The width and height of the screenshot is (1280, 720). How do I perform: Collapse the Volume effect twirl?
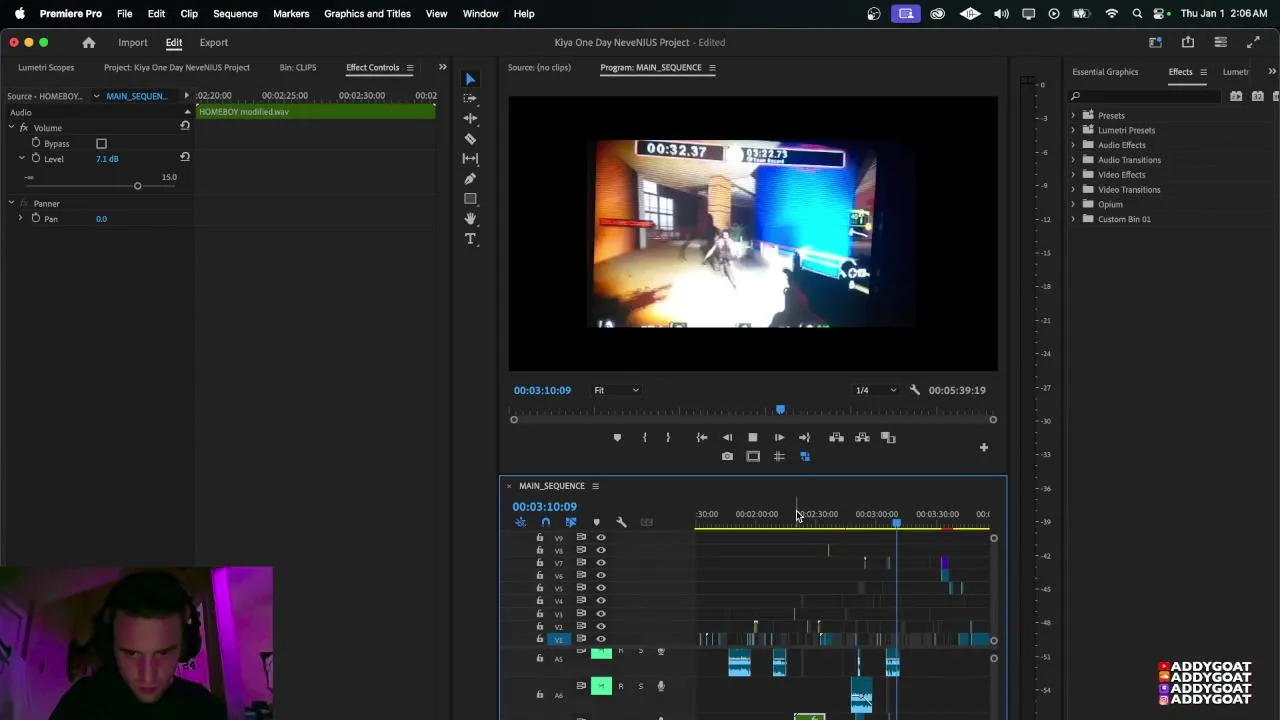11,128
